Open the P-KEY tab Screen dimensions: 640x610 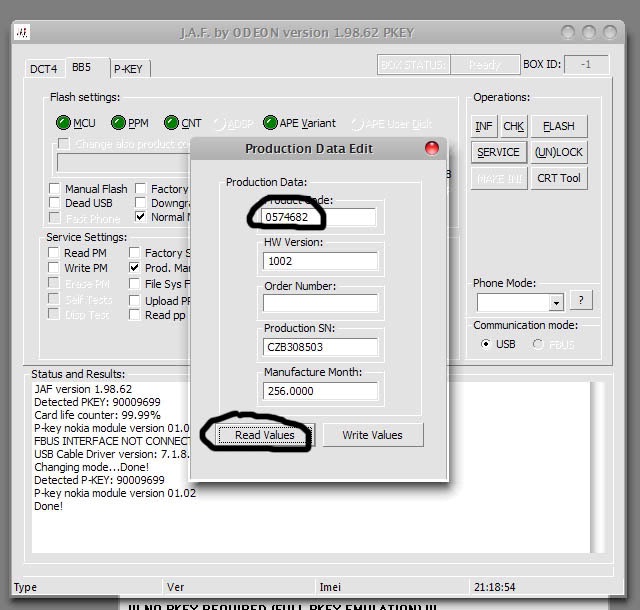[128, 69]
